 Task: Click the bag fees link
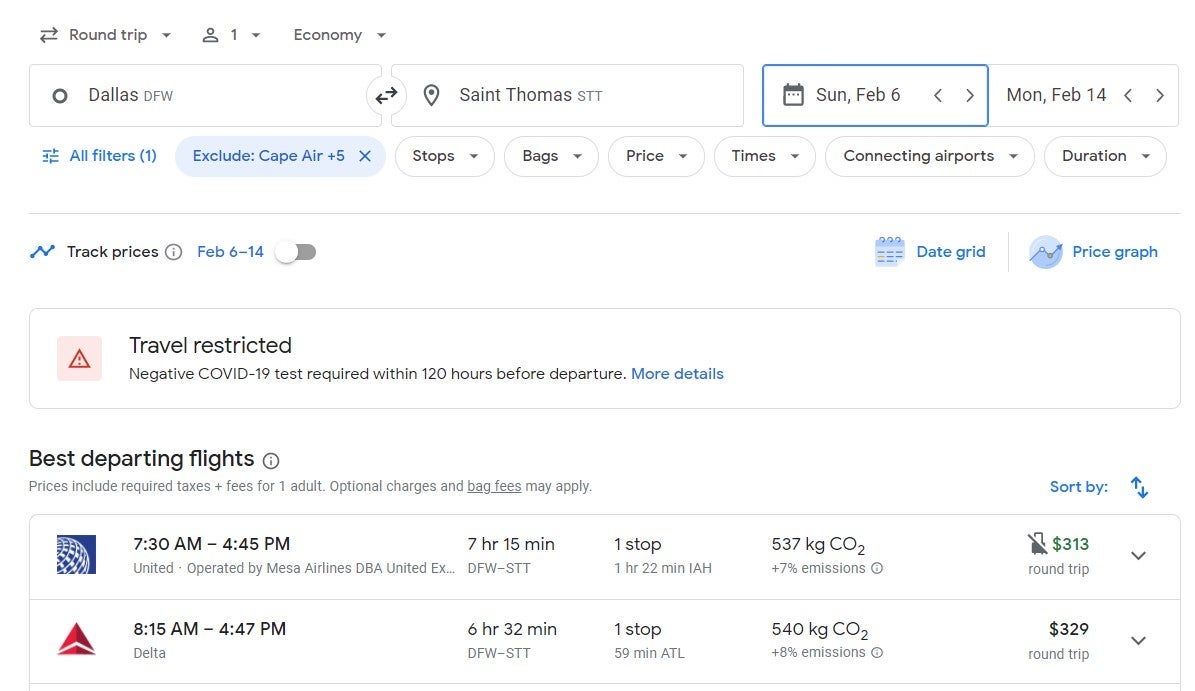pyautogui.click(x=494, y=487)
